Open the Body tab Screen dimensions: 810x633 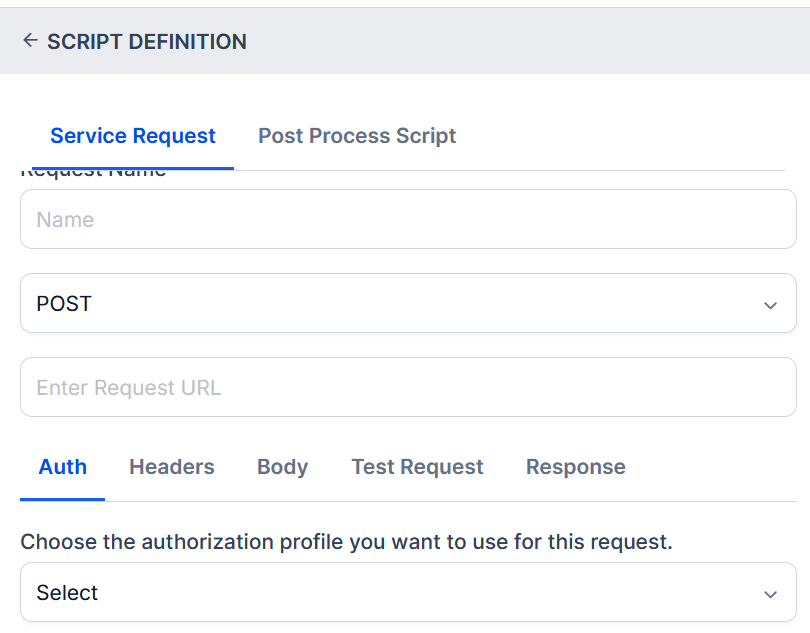pos(282,467)
